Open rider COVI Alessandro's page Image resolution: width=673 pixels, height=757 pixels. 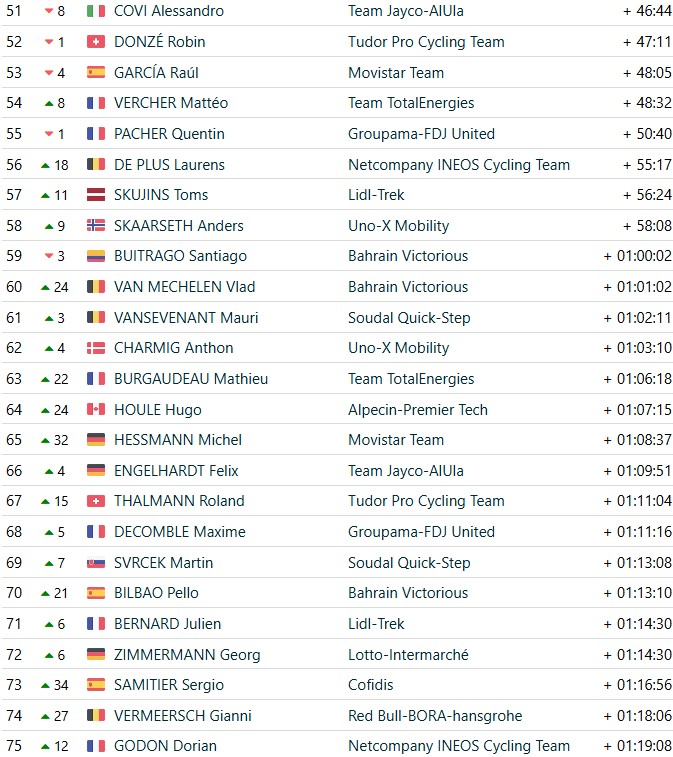pyautogui.click(x=168, y=11)
